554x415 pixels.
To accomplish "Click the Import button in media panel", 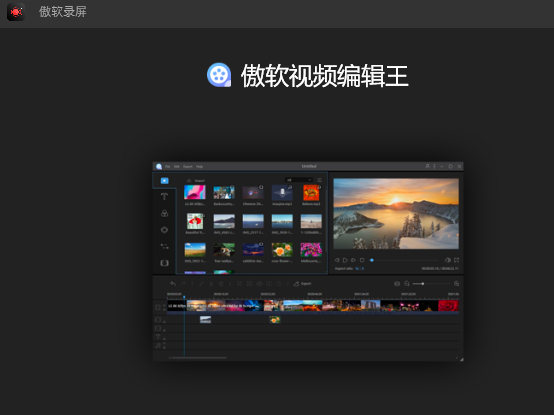I will 196,180.
